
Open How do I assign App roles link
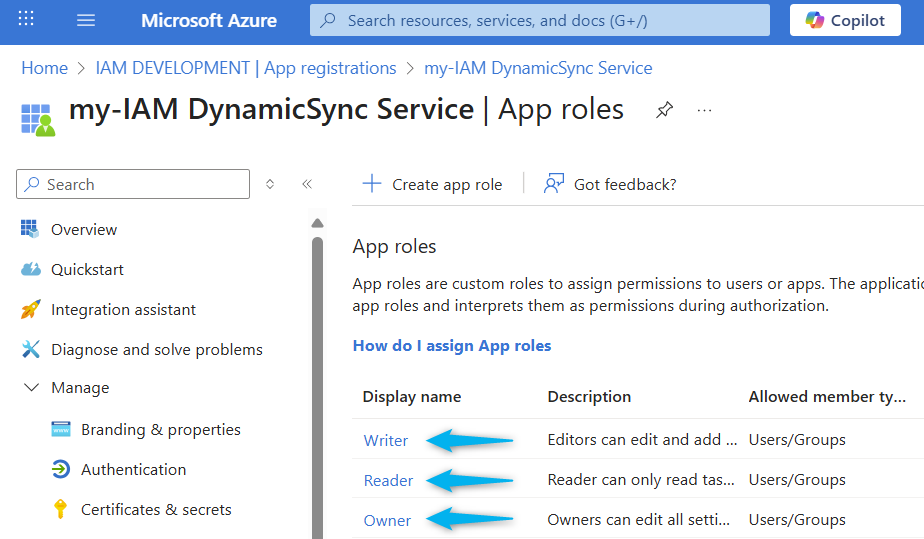(452, 346)
